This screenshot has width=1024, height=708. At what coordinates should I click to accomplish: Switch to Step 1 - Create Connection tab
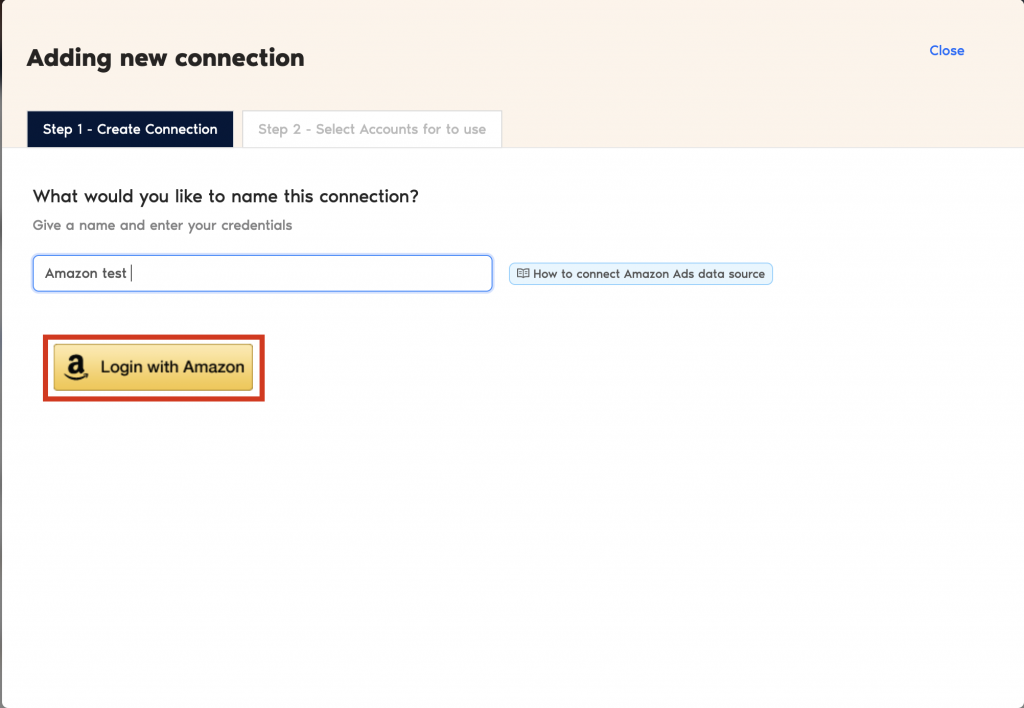130,129
